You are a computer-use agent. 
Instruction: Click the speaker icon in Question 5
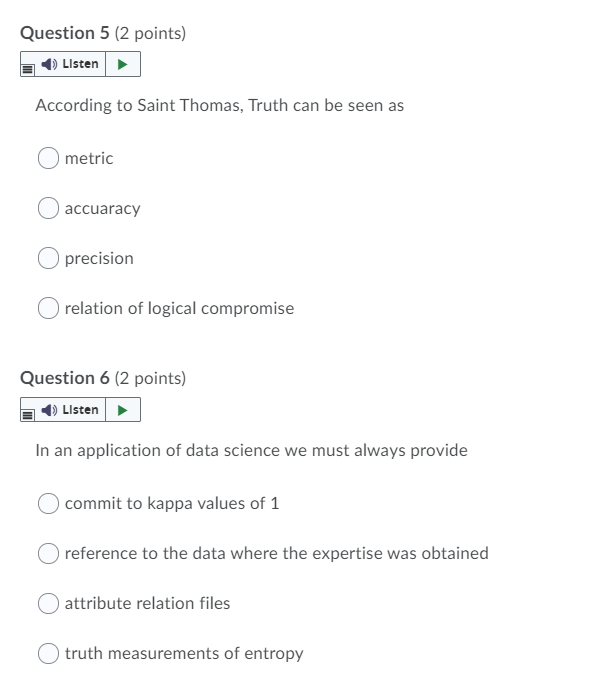coord(48,65)
